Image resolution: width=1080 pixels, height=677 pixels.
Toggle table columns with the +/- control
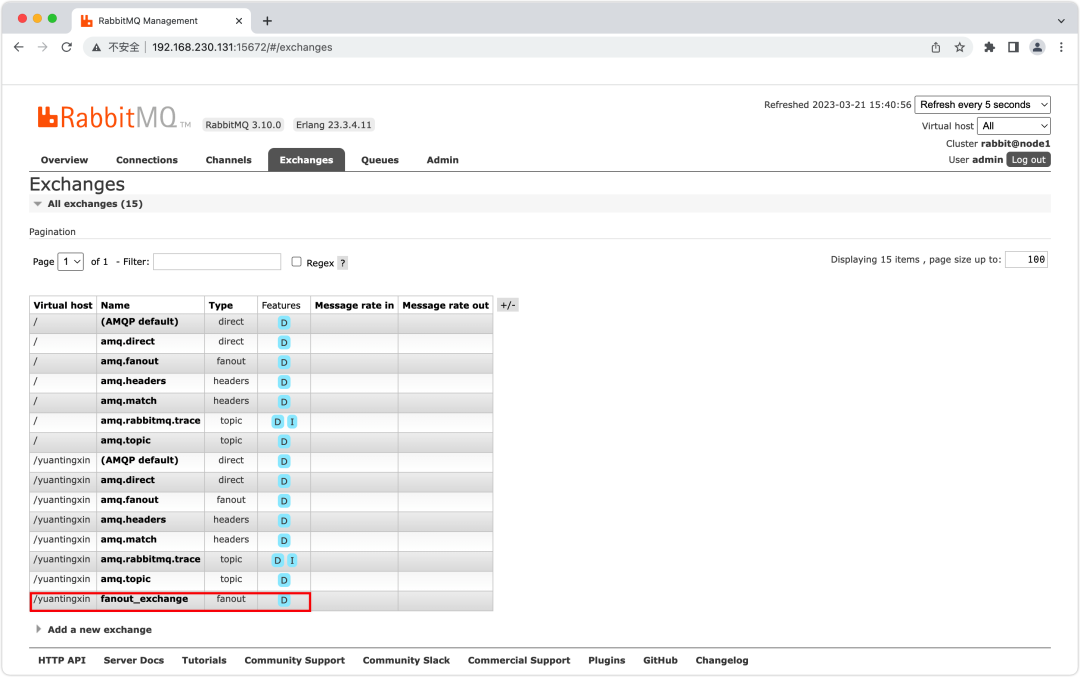point(507,304)
